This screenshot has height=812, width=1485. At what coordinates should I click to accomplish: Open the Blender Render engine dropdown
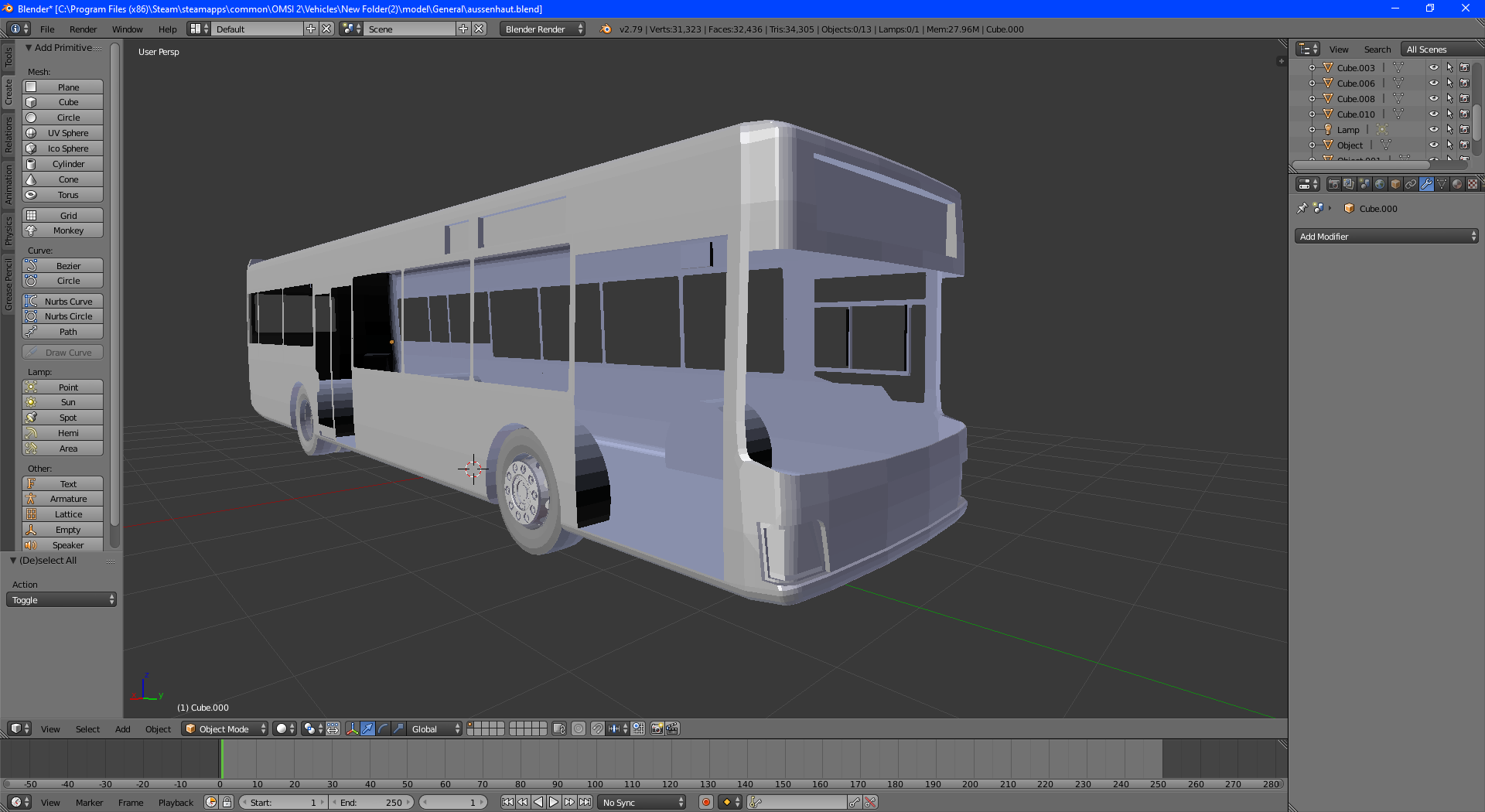click(x=542, y=29)
